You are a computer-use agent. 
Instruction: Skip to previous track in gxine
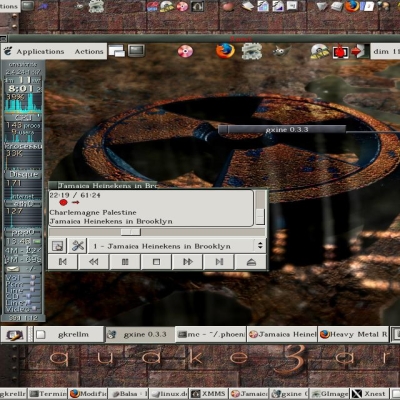click(x=63, y=262)
